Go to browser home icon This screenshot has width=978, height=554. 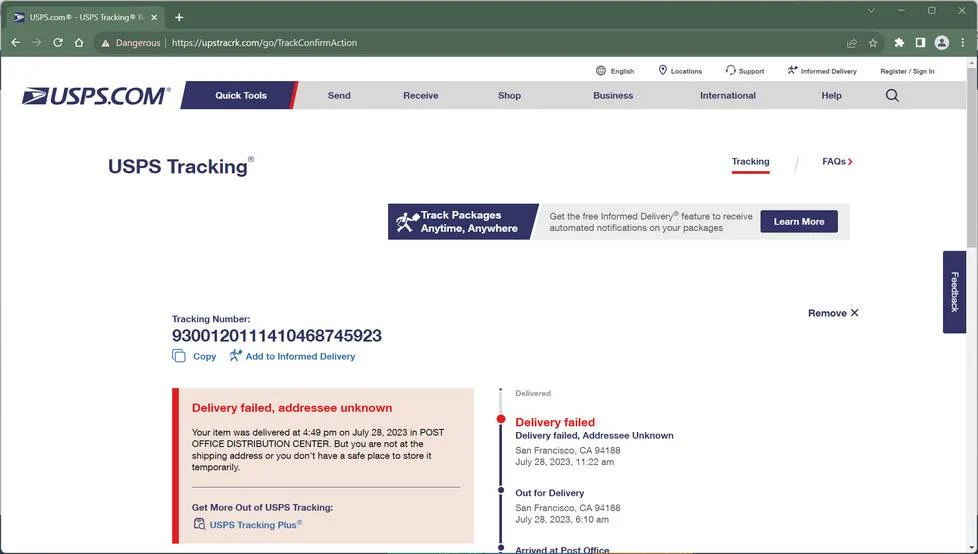pyautogui.click(x=79, y=42)
